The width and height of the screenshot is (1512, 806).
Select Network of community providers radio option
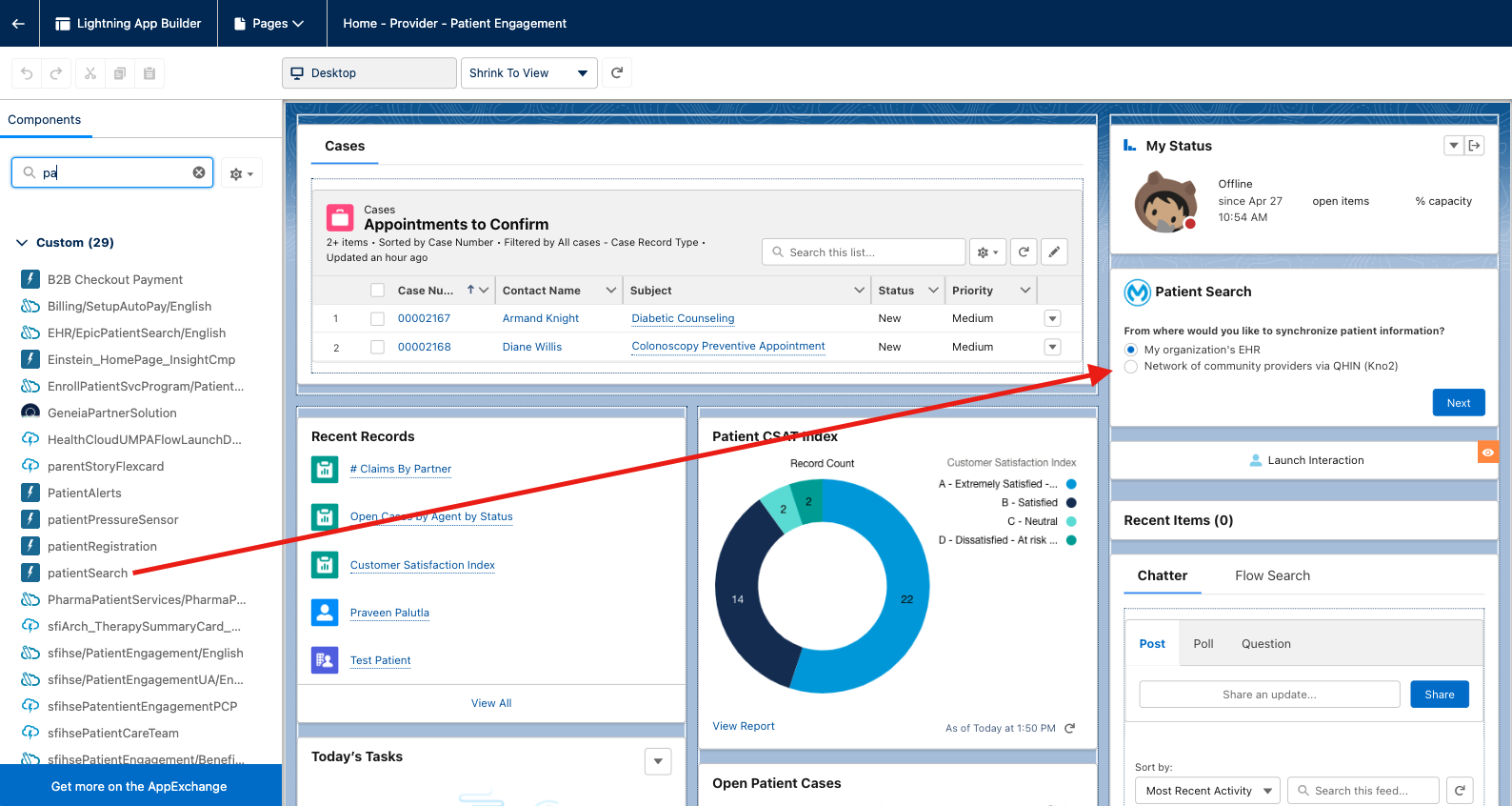pos(1131,366)
